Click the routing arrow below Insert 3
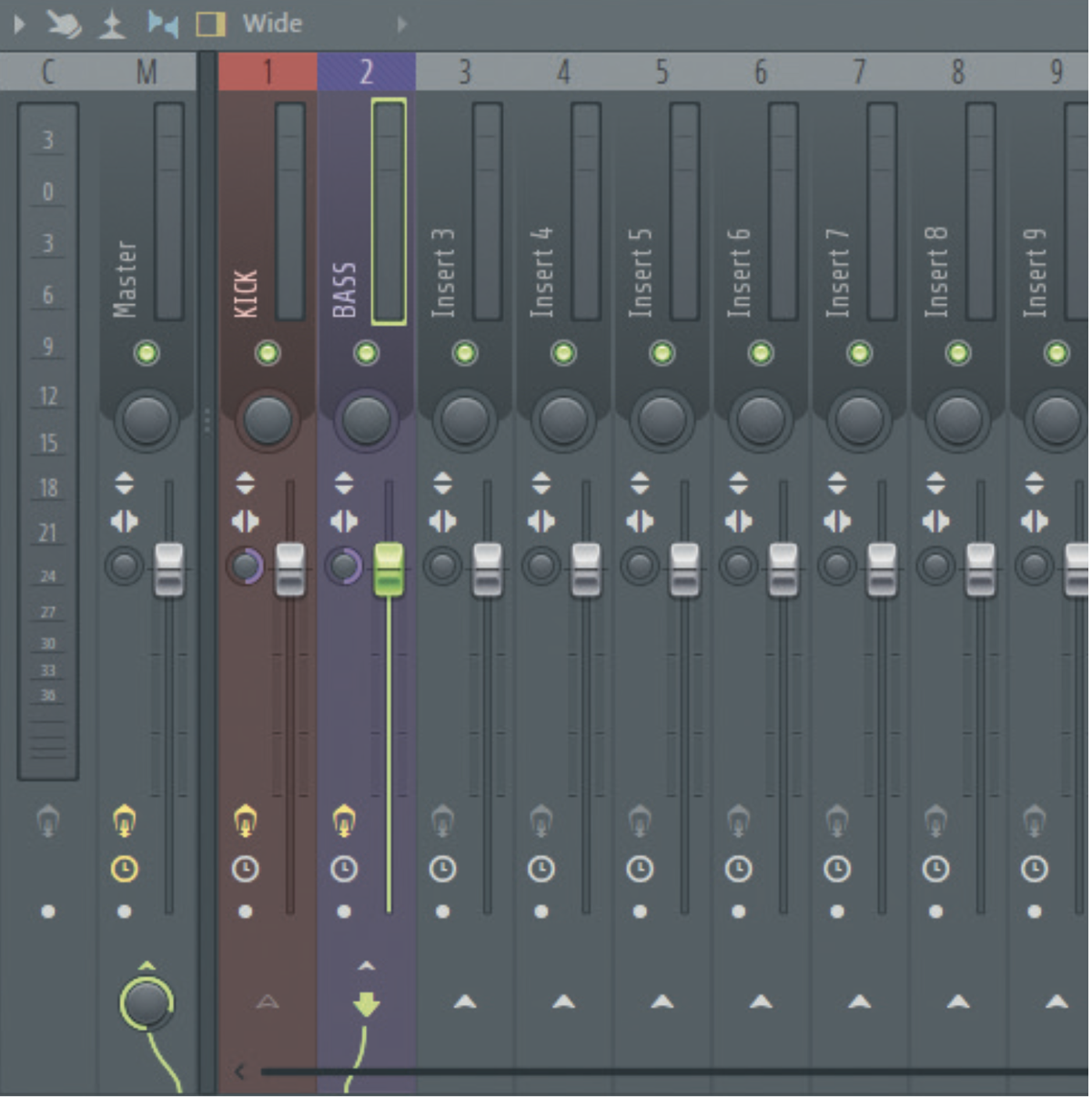 coord(464,1002)
